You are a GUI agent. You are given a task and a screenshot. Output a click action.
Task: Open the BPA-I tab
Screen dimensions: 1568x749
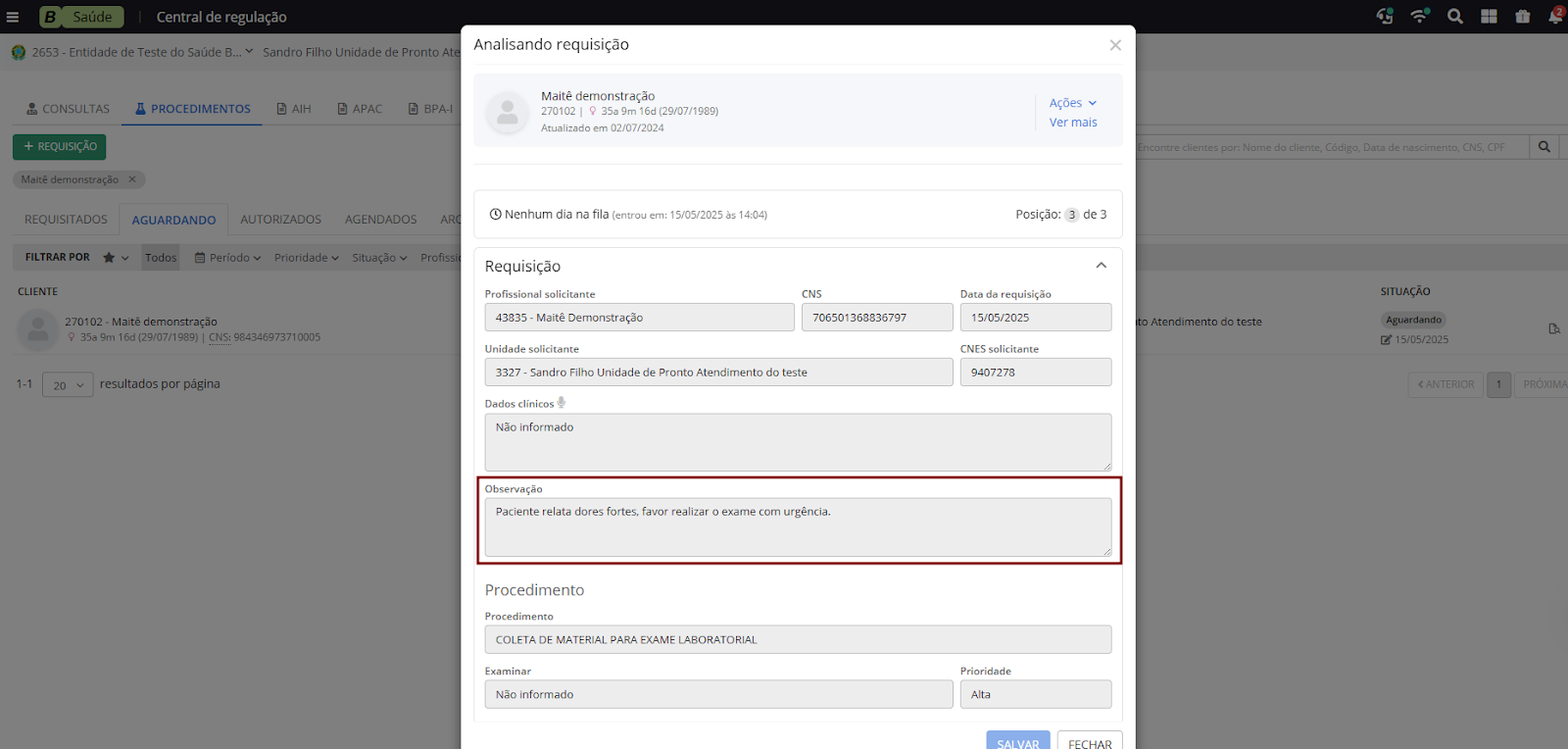point(430,109)
